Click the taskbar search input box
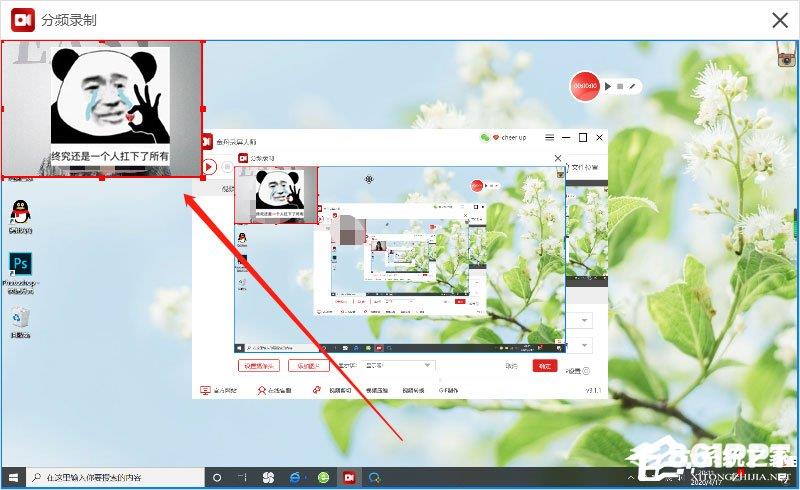The width and height of the screenshot is (800, 490). [x=112, y=478]
